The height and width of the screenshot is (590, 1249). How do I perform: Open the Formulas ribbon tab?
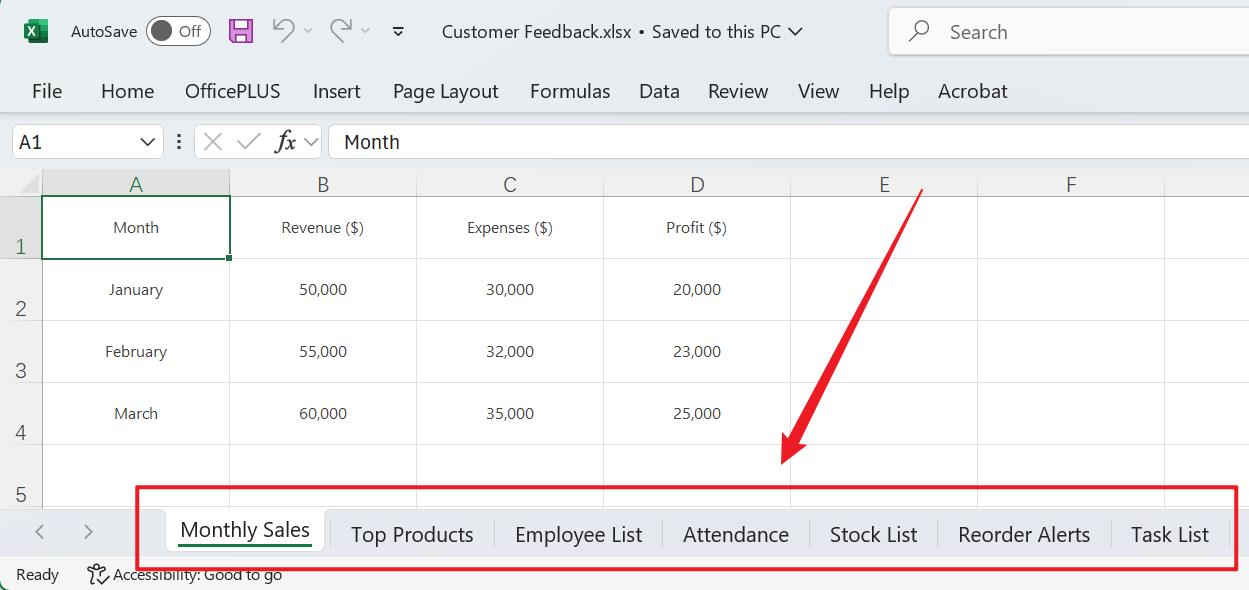569,91
